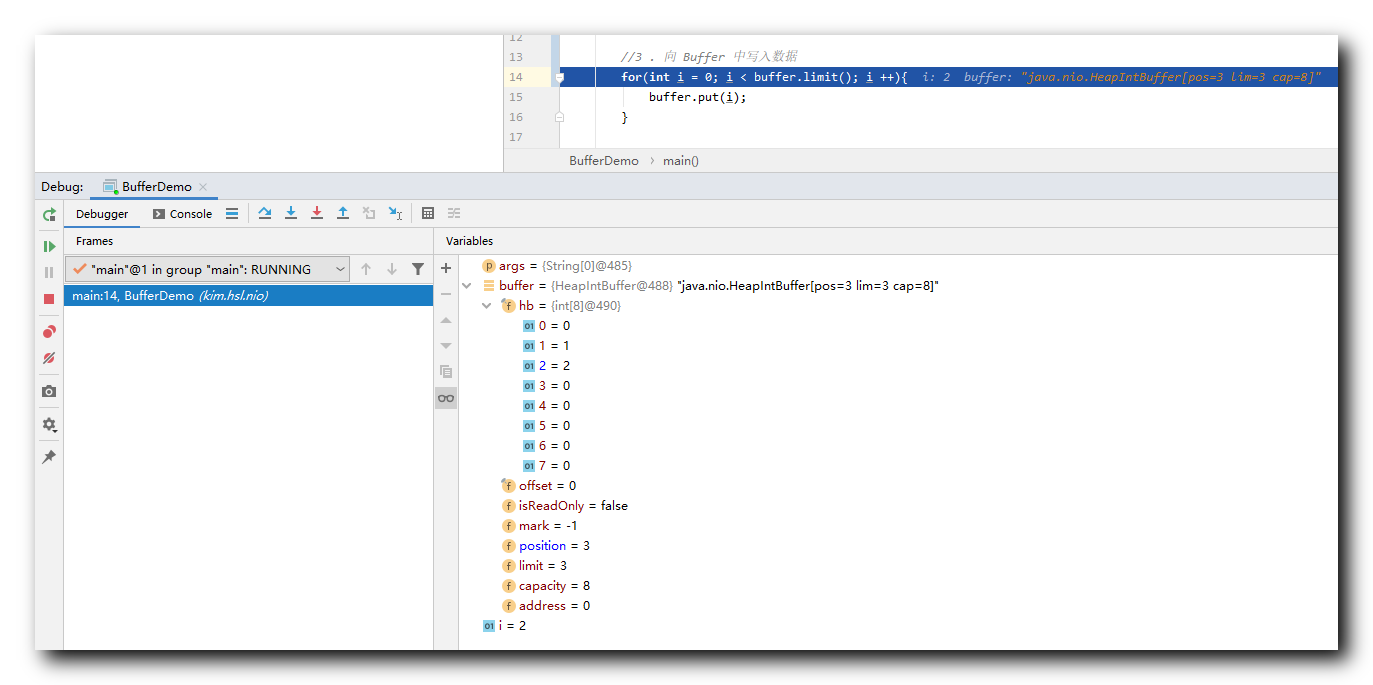
Task: Toggle the frames filter funnel icon
Action: (418, 269)
